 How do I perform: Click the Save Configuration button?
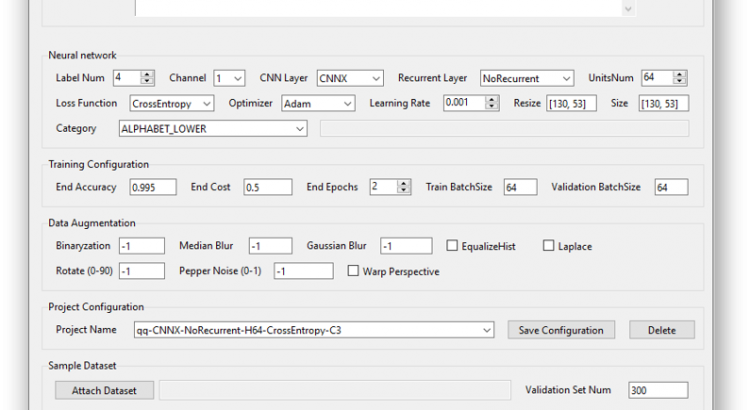[560, 330]
